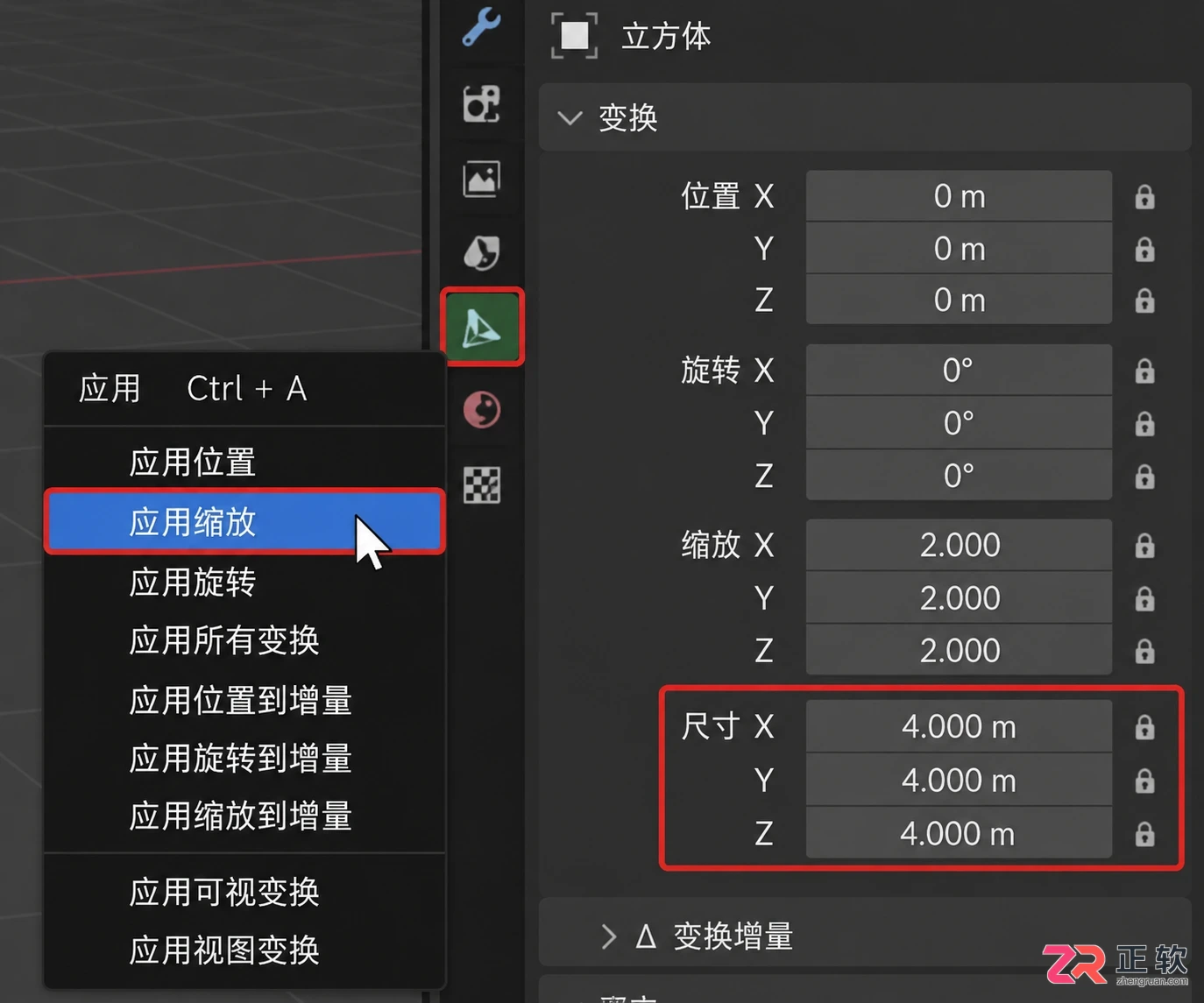Lock the 旋转 Y value
The height and width of the screenshot is (1003, 1204).
(x=1144, y=423)
